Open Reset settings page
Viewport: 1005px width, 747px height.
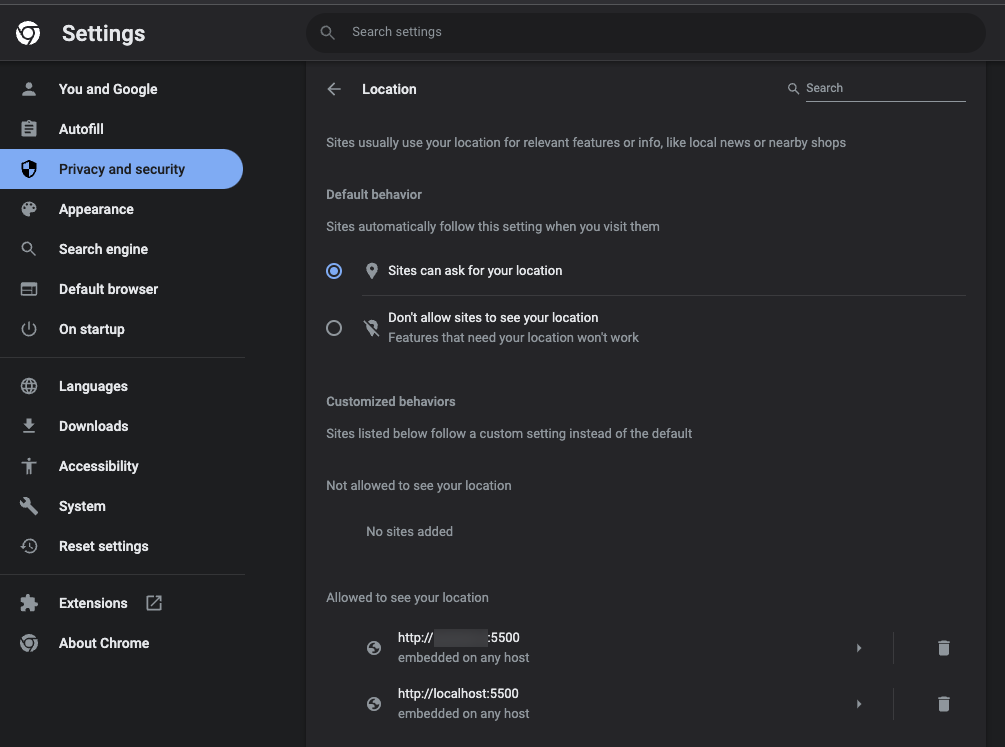[103, 546]
